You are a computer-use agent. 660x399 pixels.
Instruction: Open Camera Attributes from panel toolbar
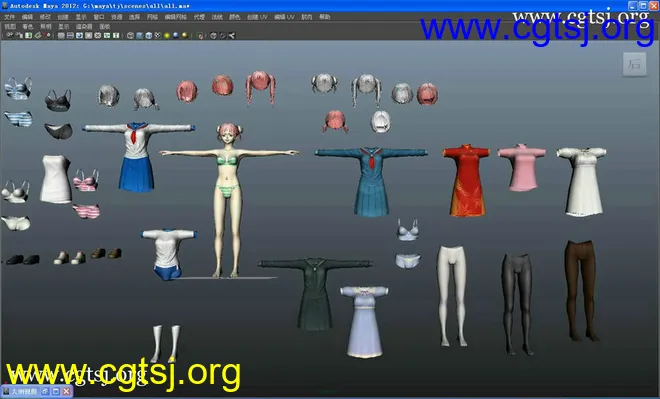coord(19,35)
